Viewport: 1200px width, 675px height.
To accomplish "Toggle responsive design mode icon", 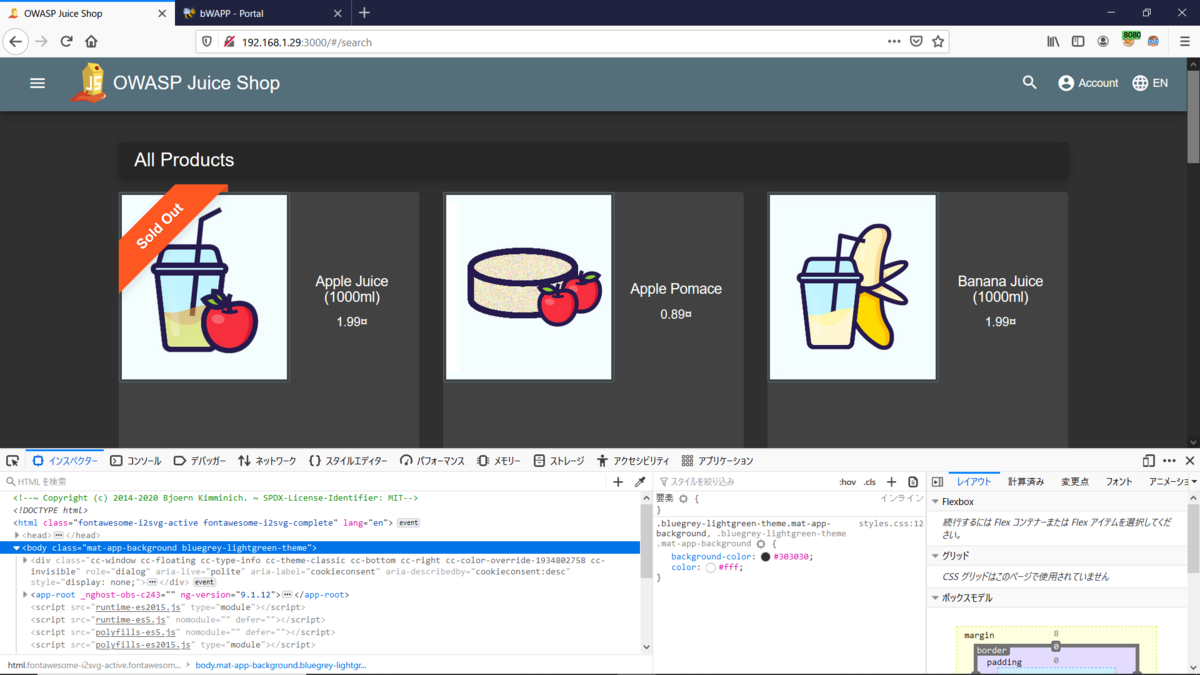I will coord(1148,461).
